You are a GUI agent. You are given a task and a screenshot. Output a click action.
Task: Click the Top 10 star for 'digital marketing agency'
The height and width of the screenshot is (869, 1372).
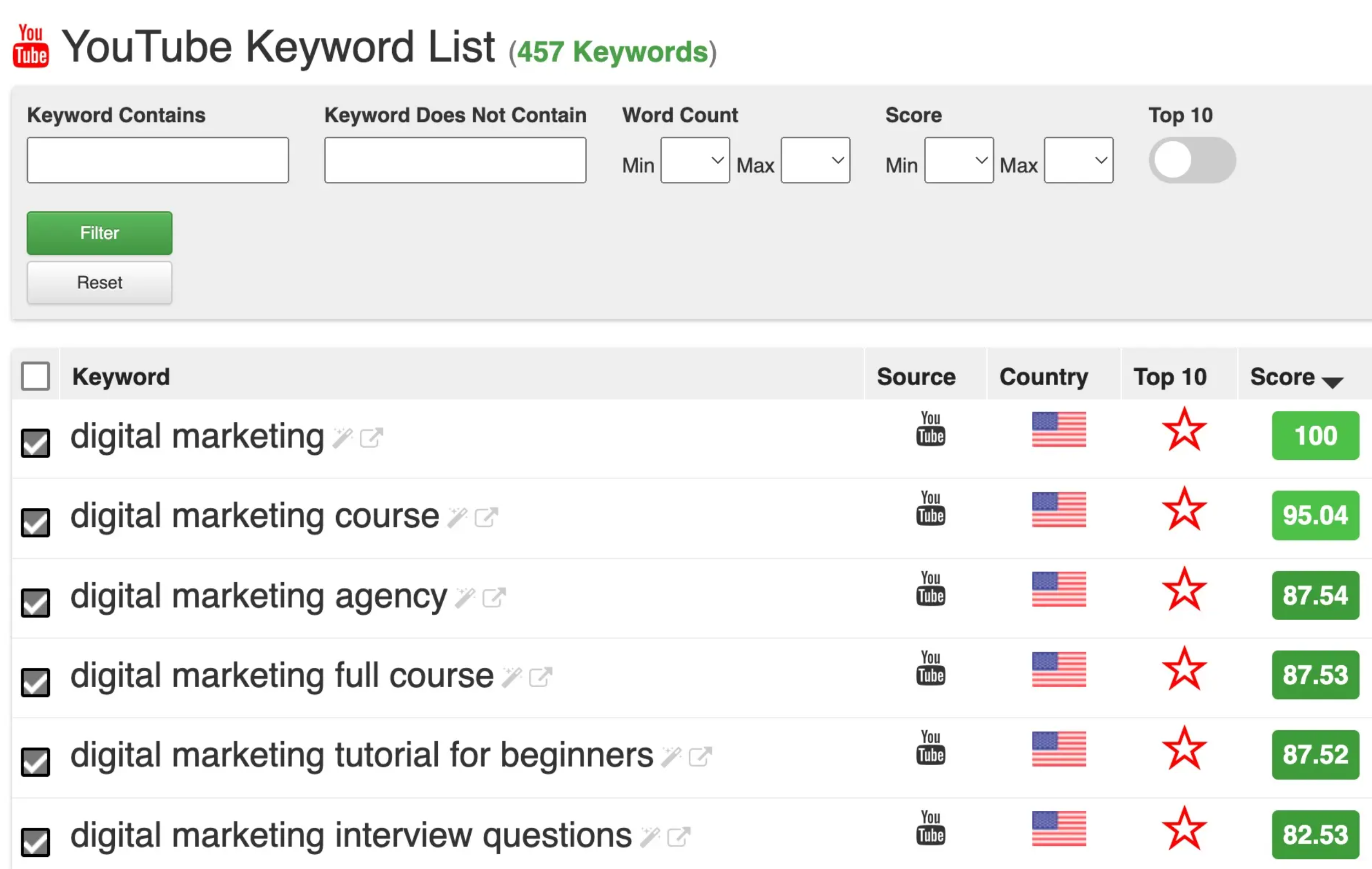[x=1184, y=589]
